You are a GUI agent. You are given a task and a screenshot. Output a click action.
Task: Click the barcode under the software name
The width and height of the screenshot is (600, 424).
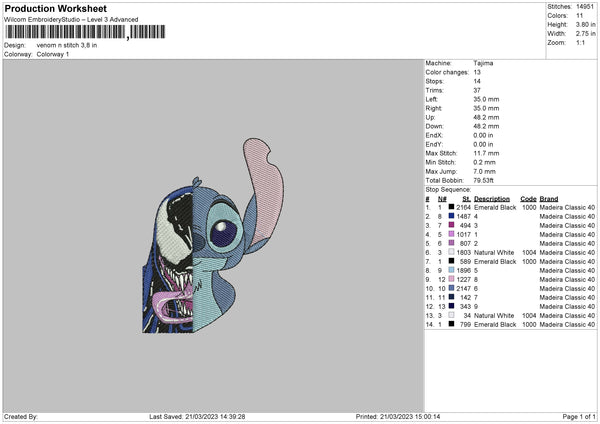[85, 32]
